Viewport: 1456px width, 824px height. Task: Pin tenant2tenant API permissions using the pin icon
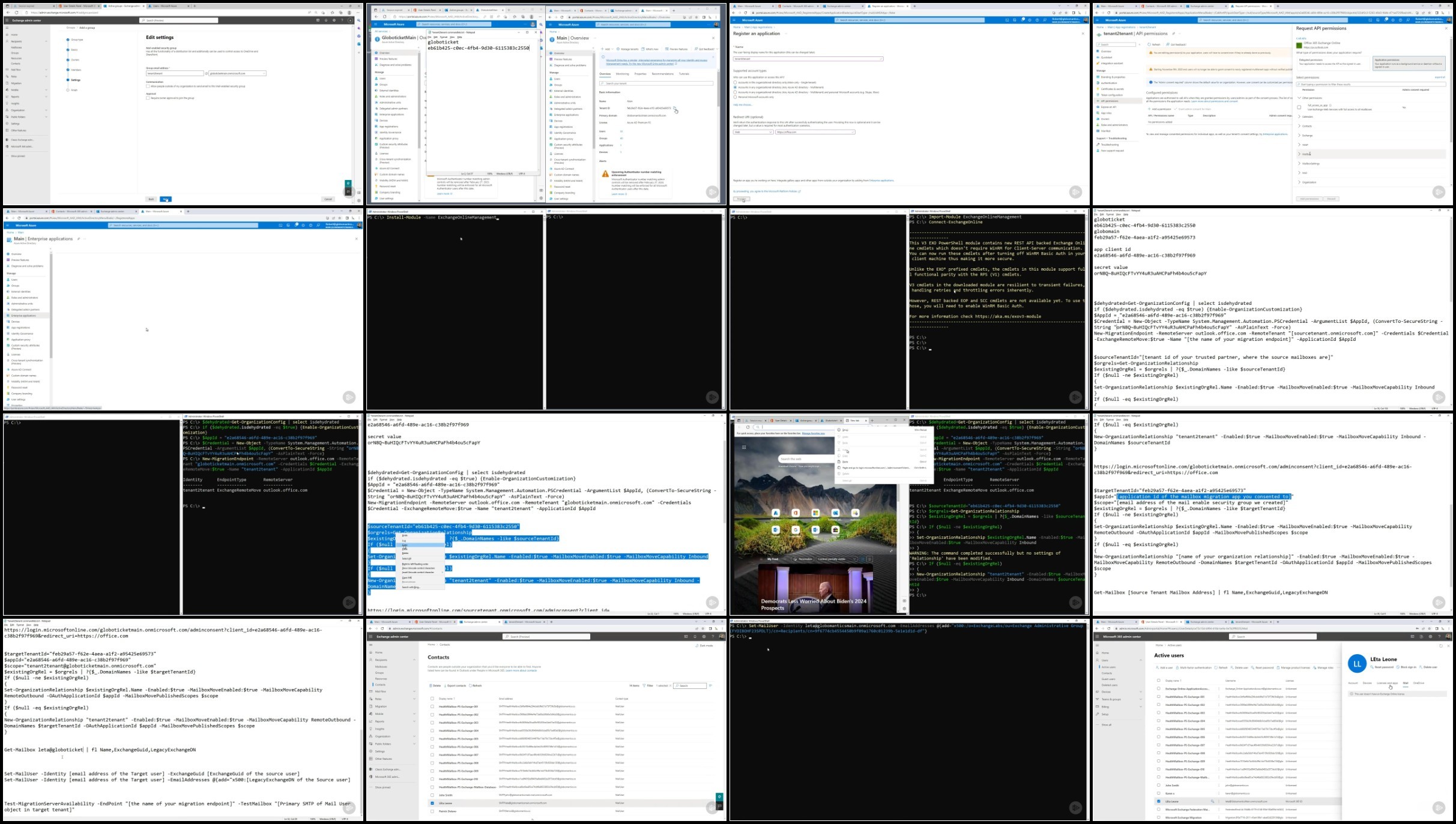pos(1173,34)
